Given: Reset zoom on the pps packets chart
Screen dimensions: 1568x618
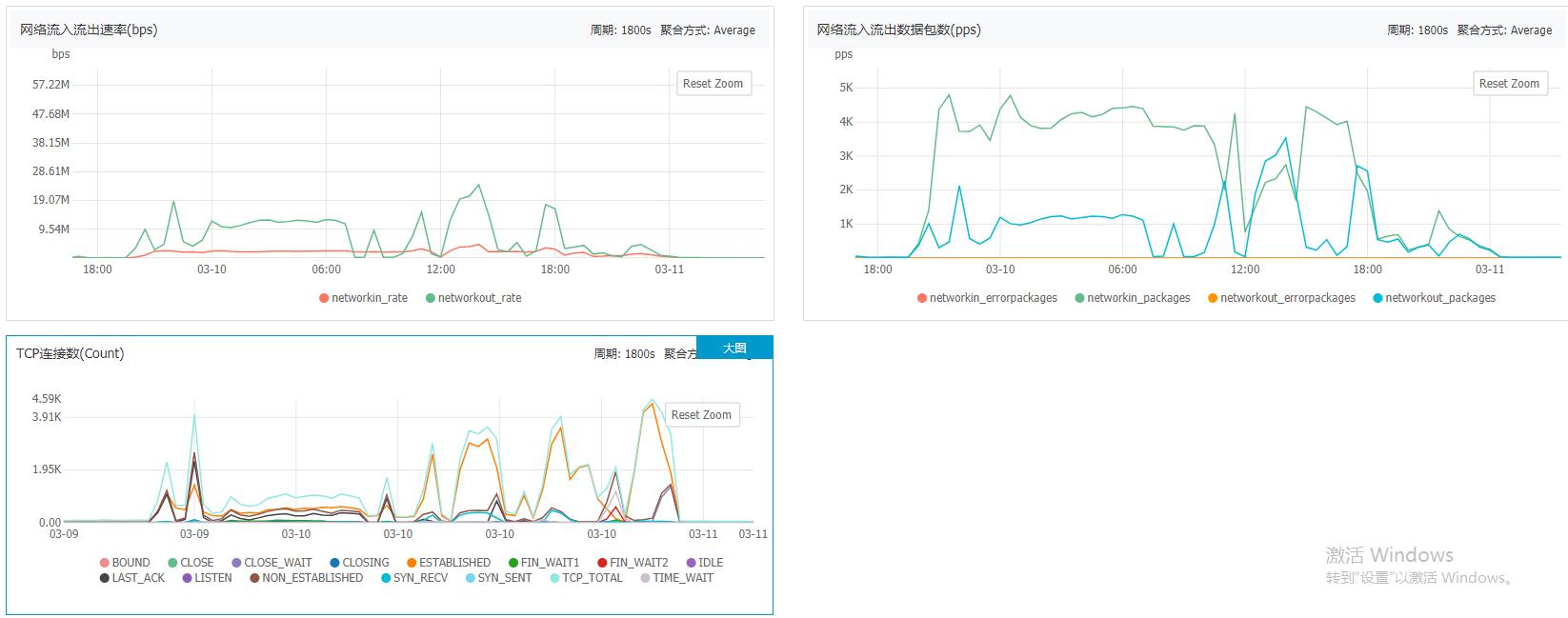Looking at the screenshot, I should (x=1509, y=84).
